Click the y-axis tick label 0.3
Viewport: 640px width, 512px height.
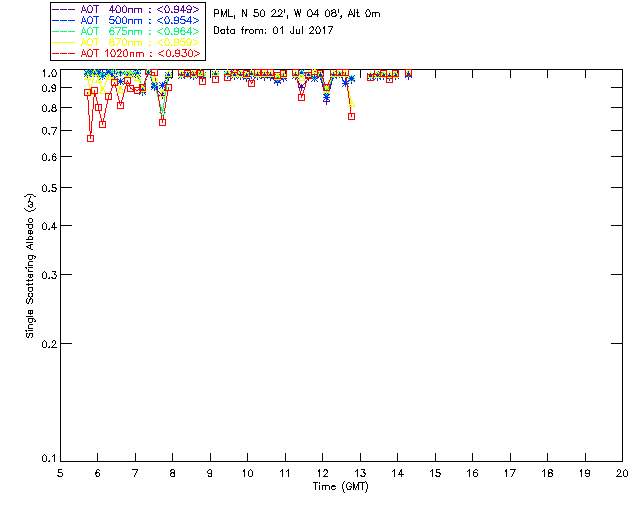[49, 275]
